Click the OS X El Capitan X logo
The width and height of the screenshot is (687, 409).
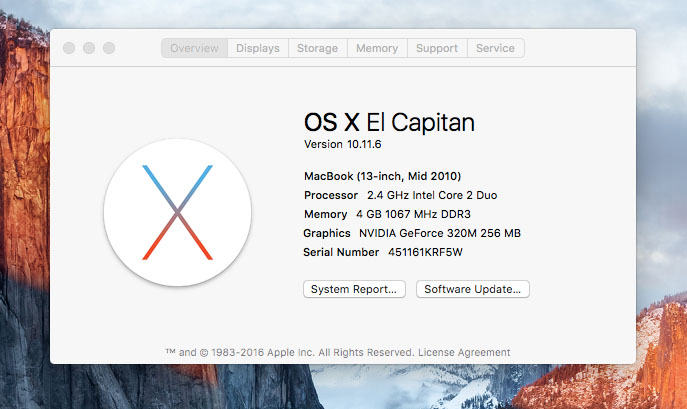177,212
